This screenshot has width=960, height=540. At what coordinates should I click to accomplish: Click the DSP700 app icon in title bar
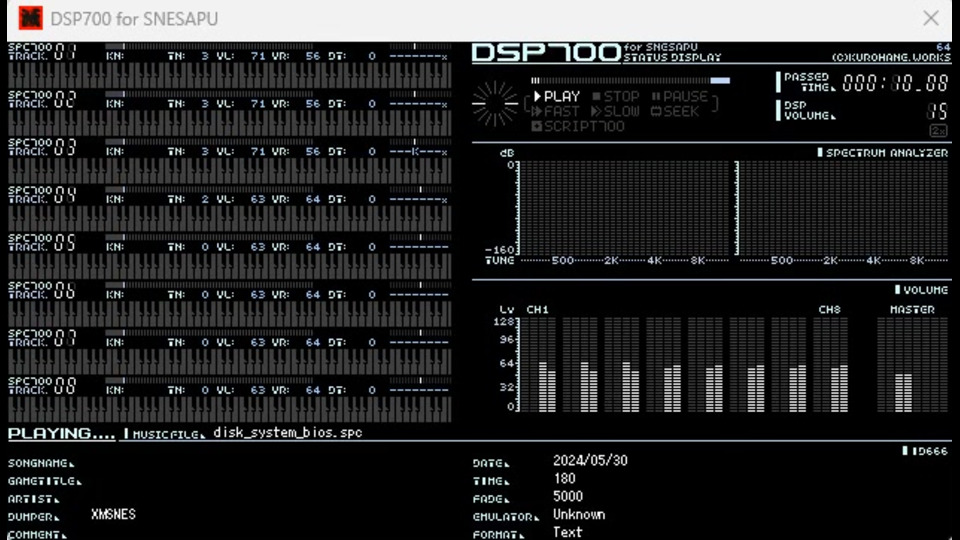[x=30, y=18]
